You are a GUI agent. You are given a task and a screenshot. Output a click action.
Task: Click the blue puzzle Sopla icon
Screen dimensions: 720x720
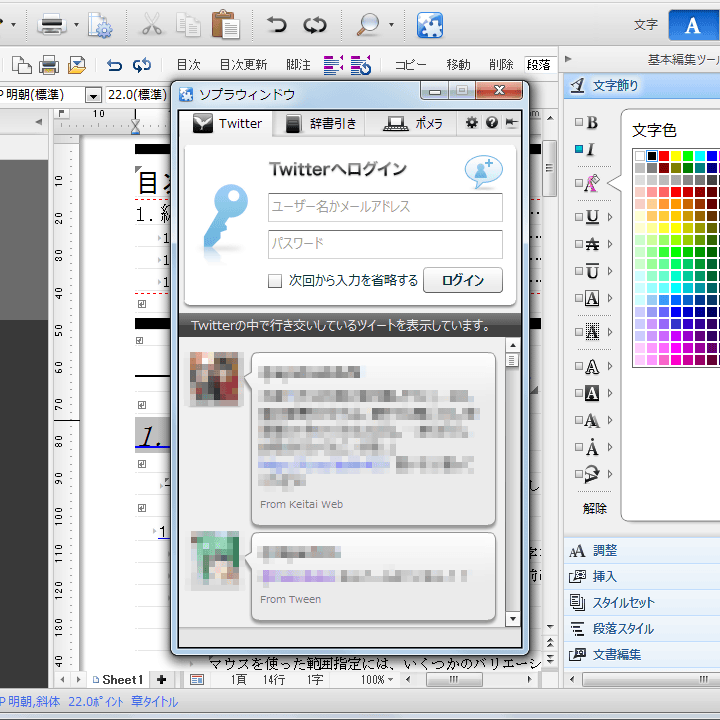[x=430, y=25]
